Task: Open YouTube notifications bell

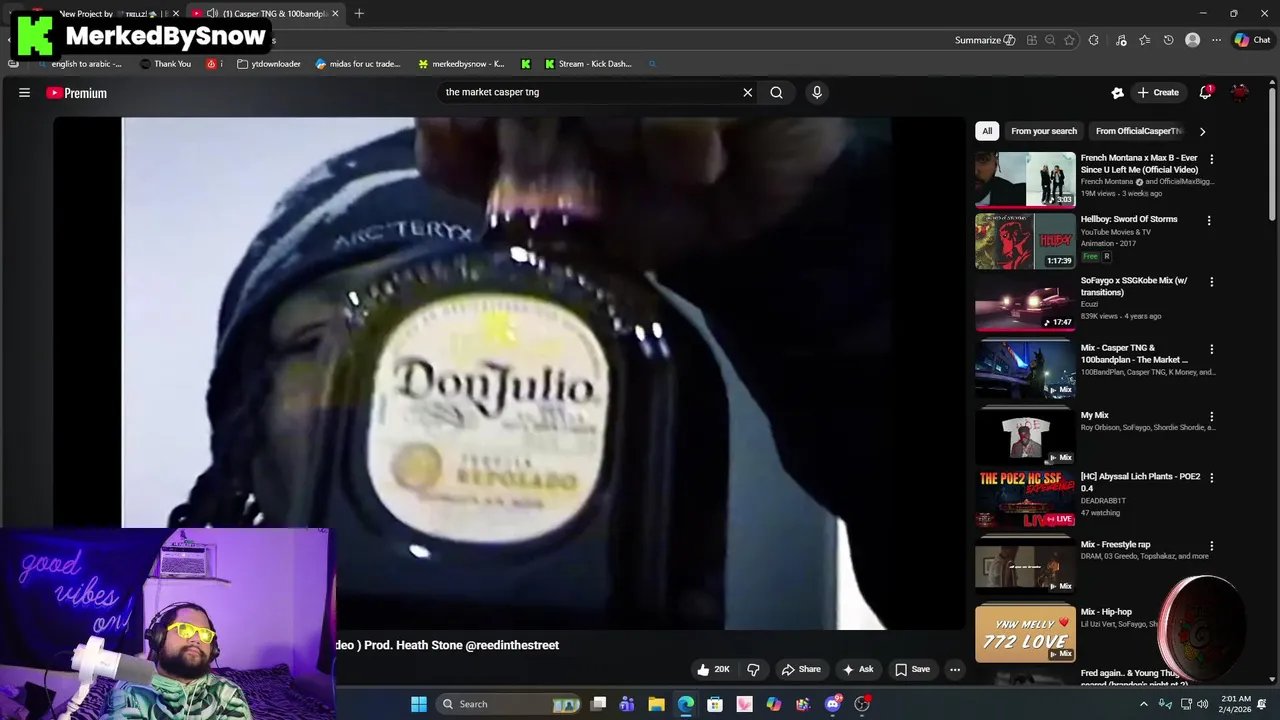Action: click(x=1206, y=92)
